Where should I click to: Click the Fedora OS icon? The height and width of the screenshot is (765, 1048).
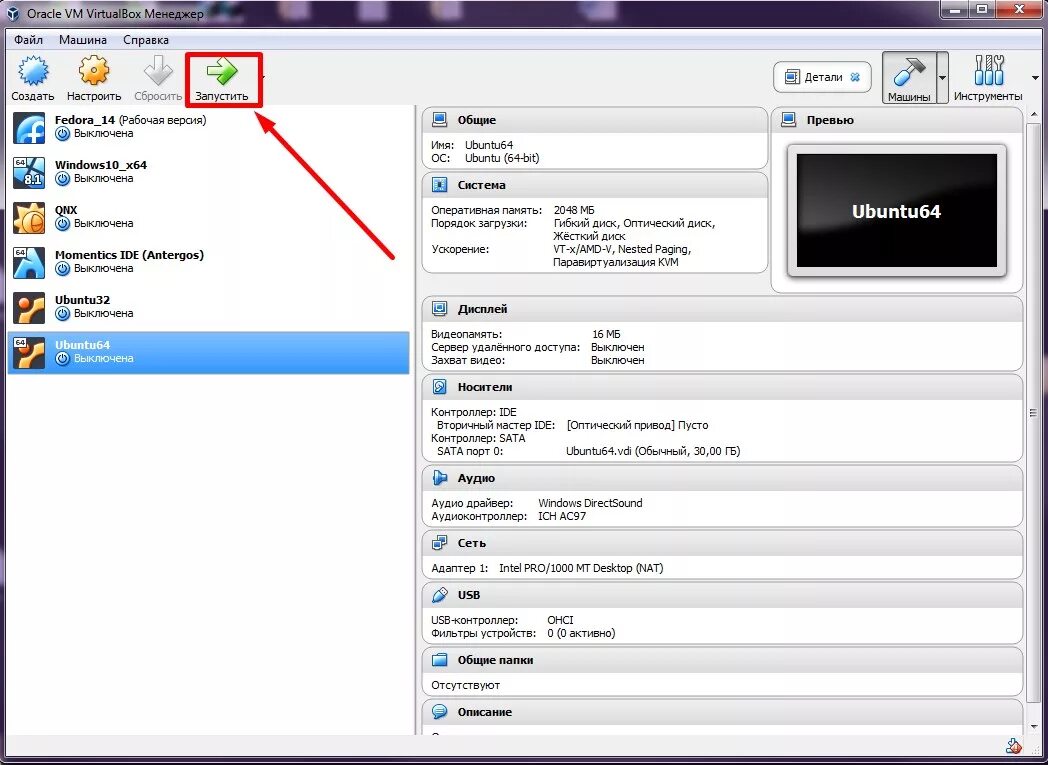29,128
